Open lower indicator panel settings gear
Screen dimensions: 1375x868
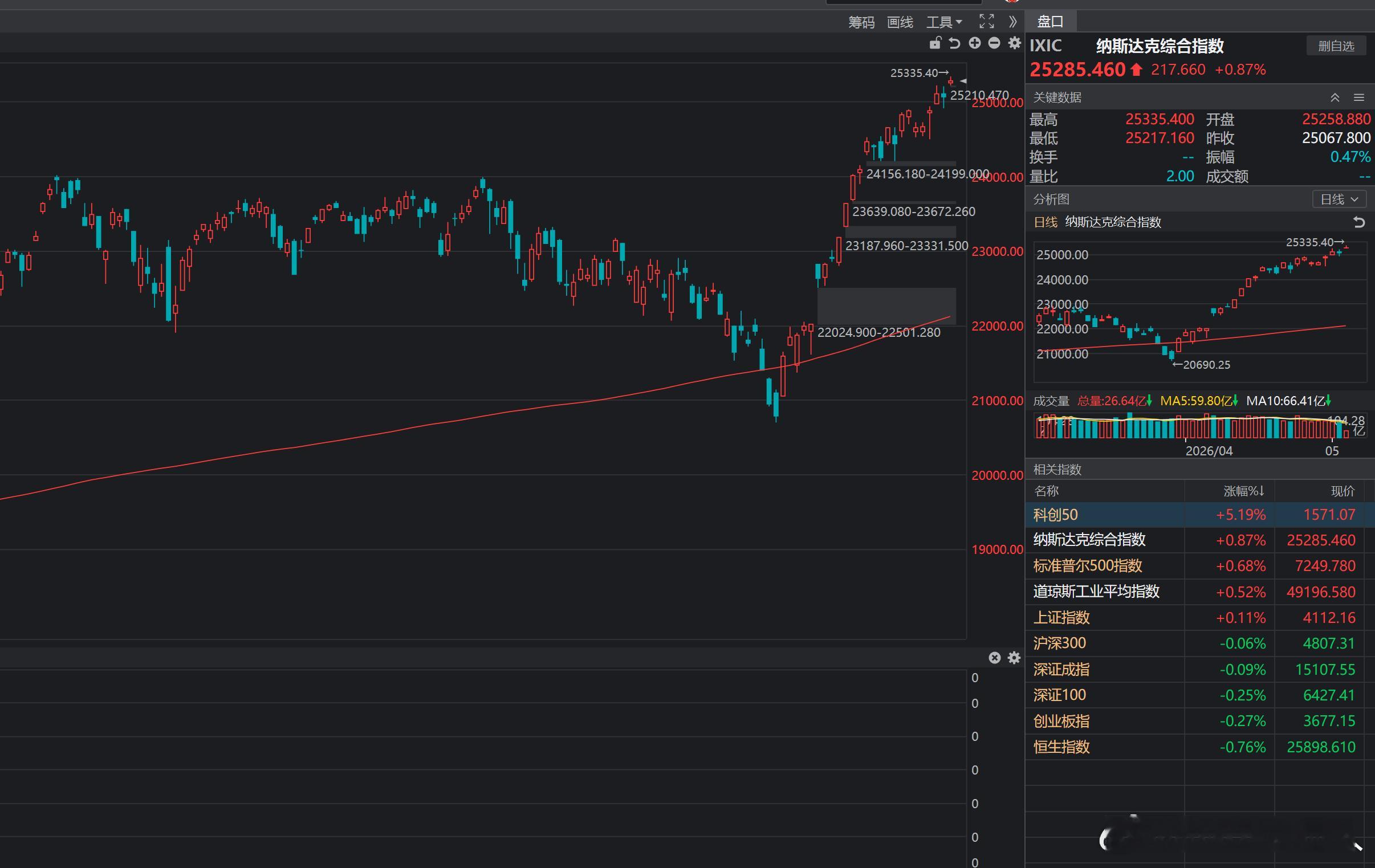click(1014, 658)
